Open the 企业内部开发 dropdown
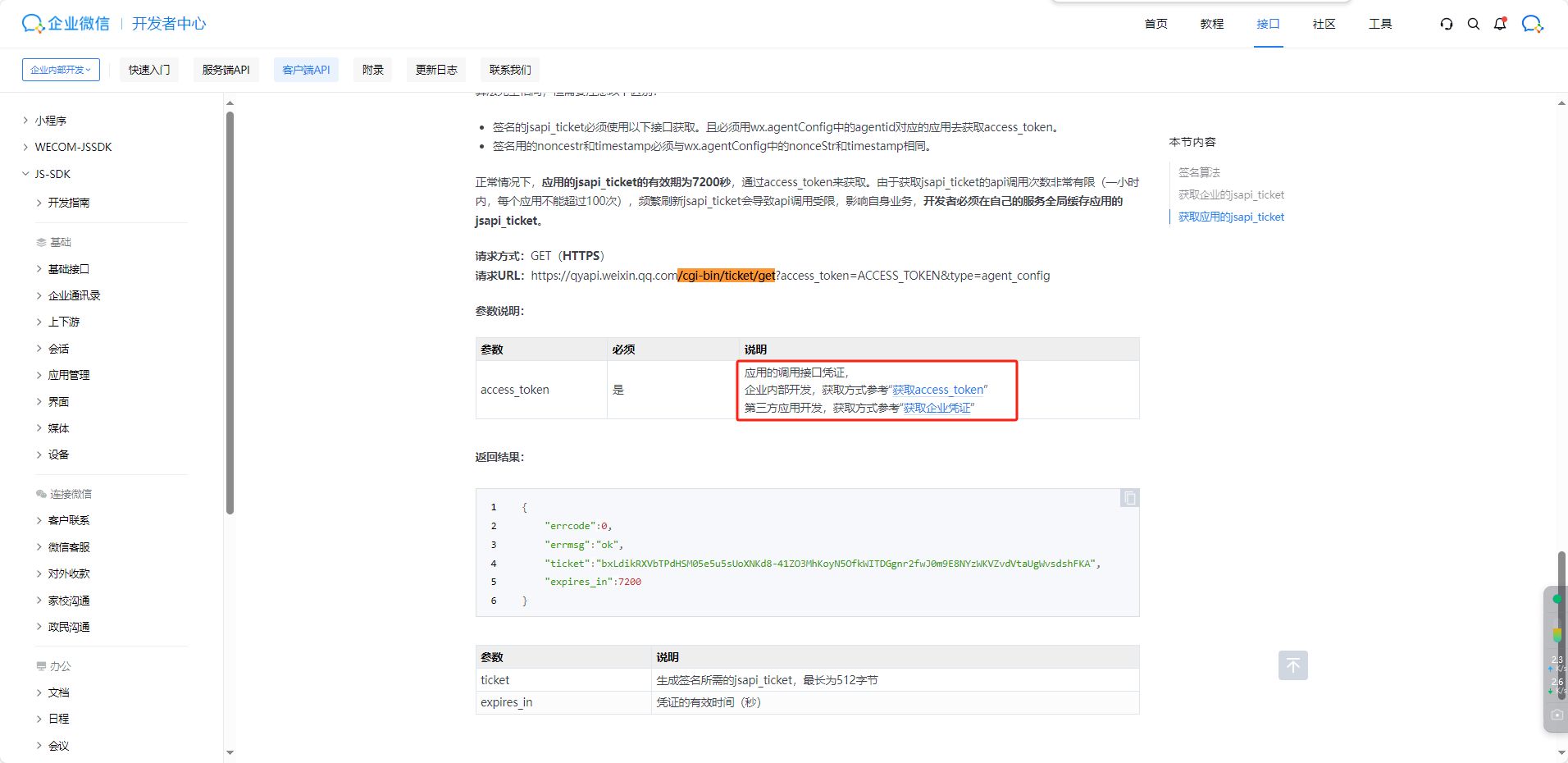1568x763 pixels. pos(60,69)
